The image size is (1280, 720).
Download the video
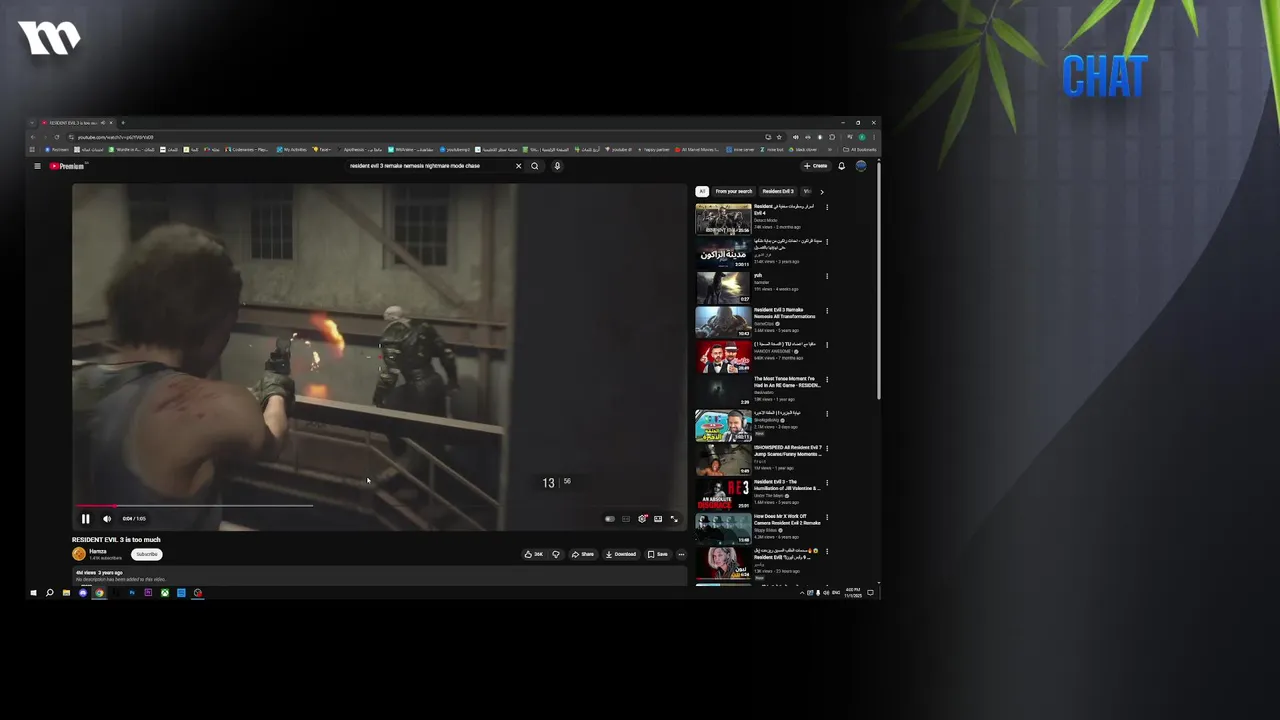pos(621,554)
